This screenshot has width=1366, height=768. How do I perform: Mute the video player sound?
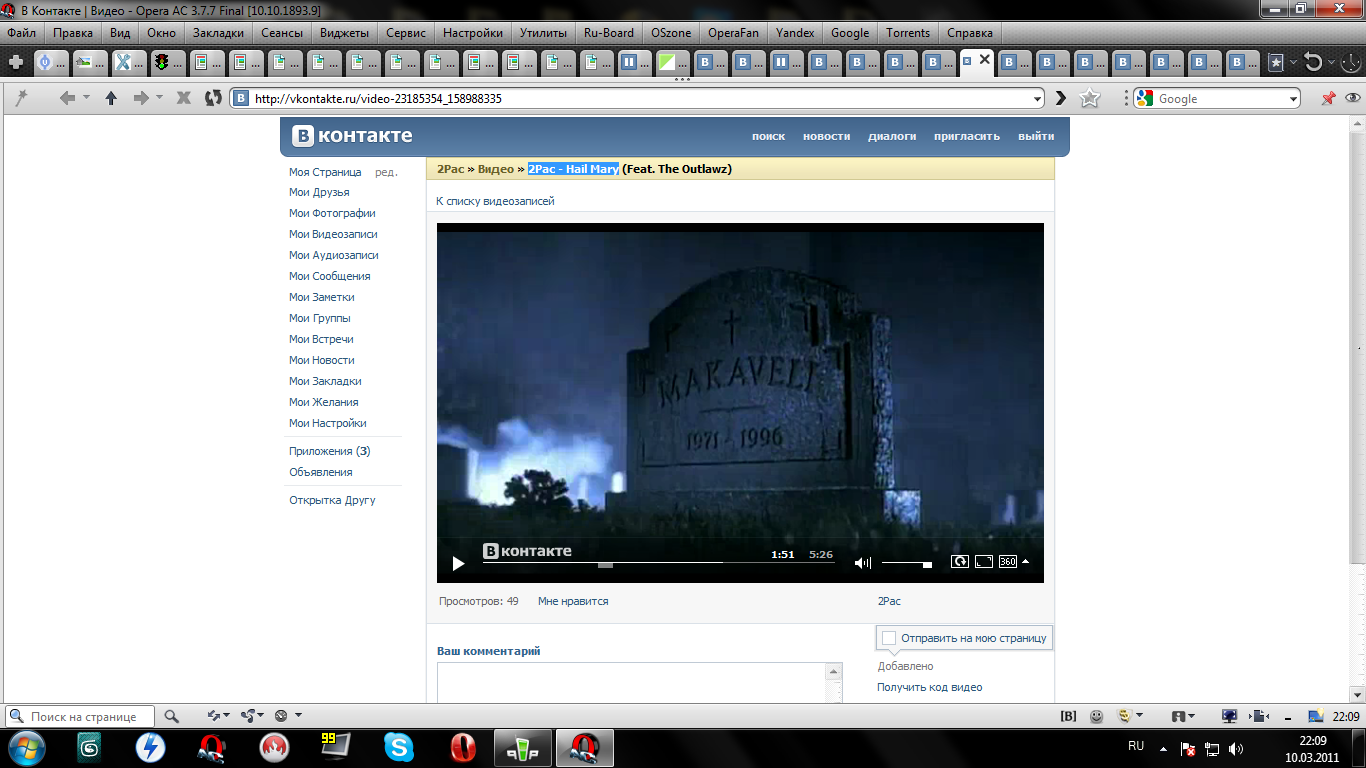click(863, 563)
